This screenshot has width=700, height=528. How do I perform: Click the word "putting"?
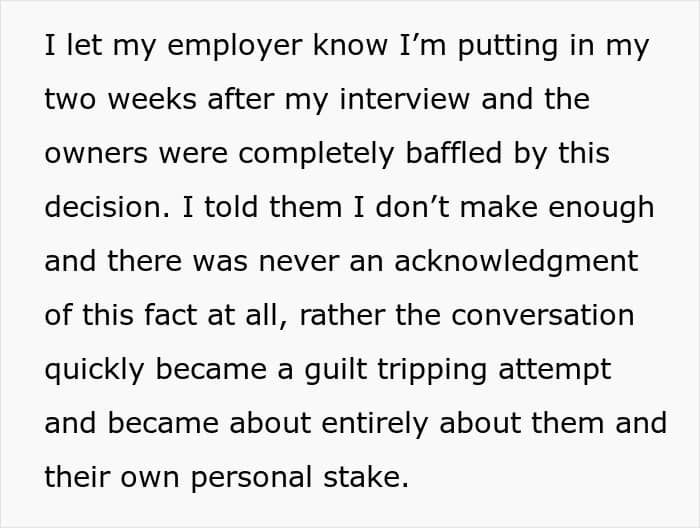click(x=508, y=46)
